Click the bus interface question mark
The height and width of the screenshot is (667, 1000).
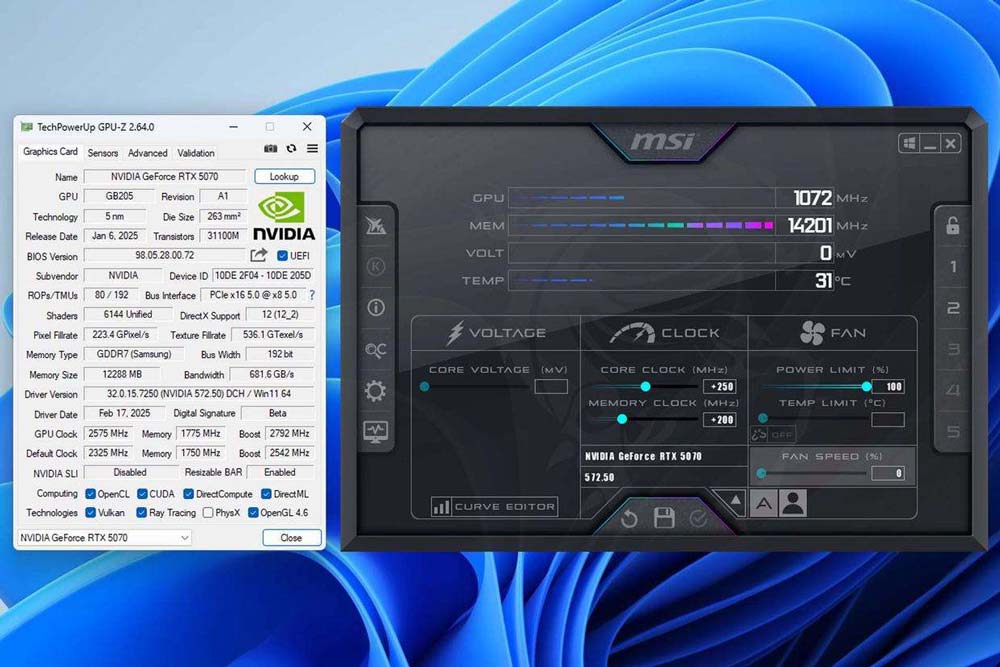pyautogui.click(x=312, y=295)
